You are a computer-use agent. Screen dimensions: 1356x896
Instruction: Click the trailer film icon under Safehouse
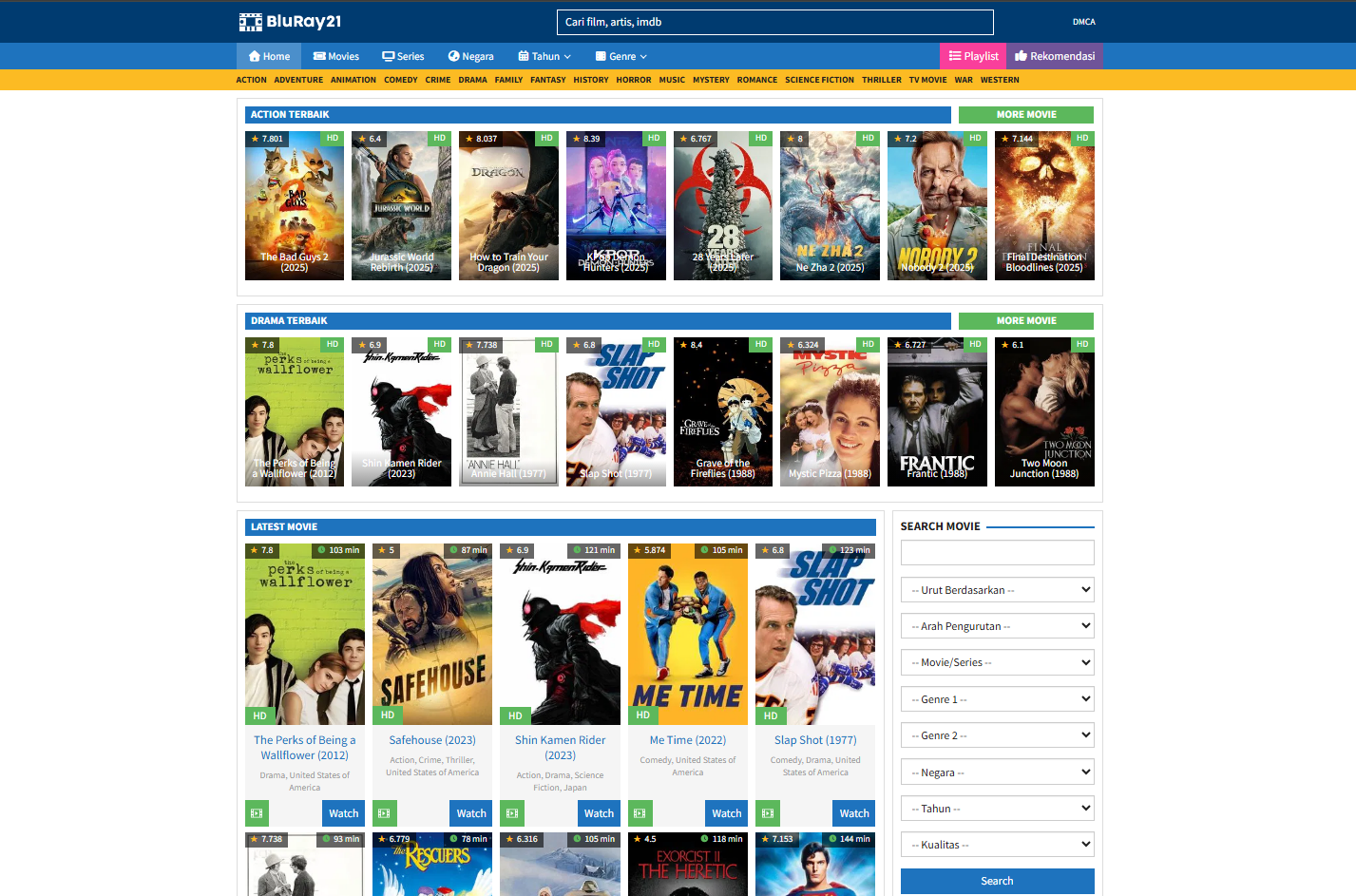(384, 813)
